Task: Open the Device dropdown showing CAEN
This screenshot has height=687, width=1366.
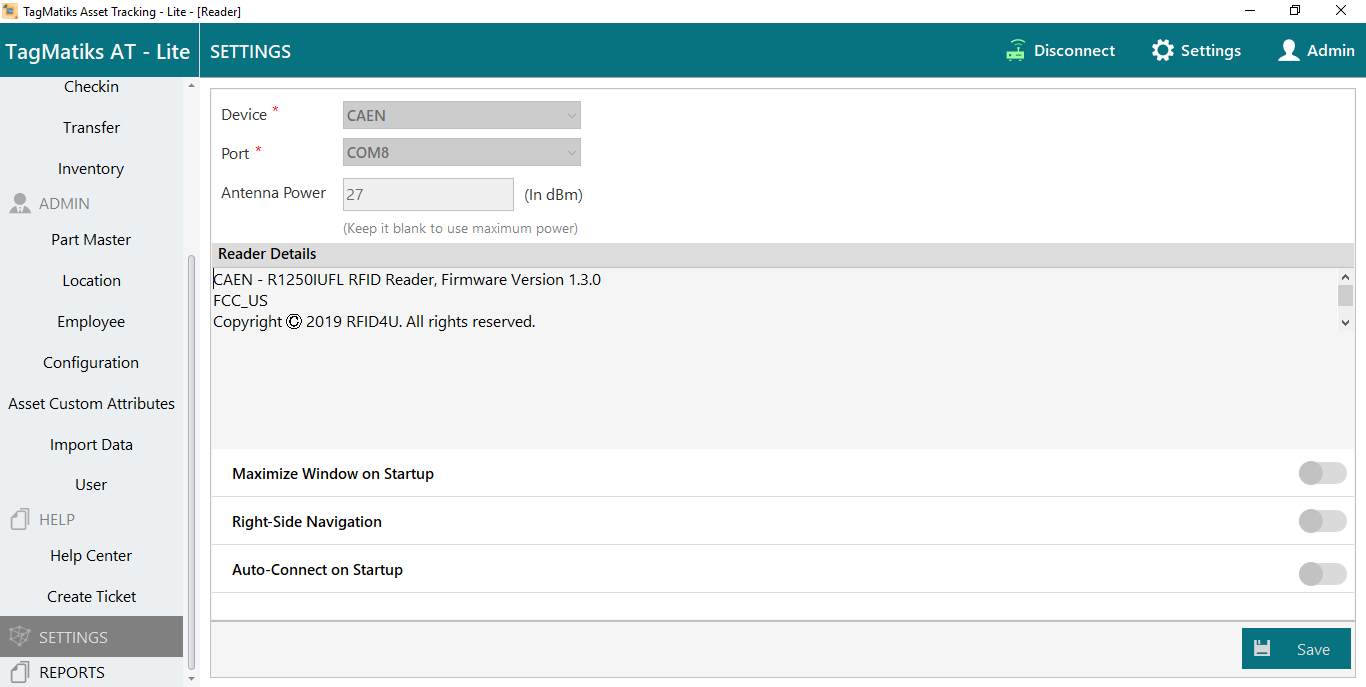Action: (461, 116)
